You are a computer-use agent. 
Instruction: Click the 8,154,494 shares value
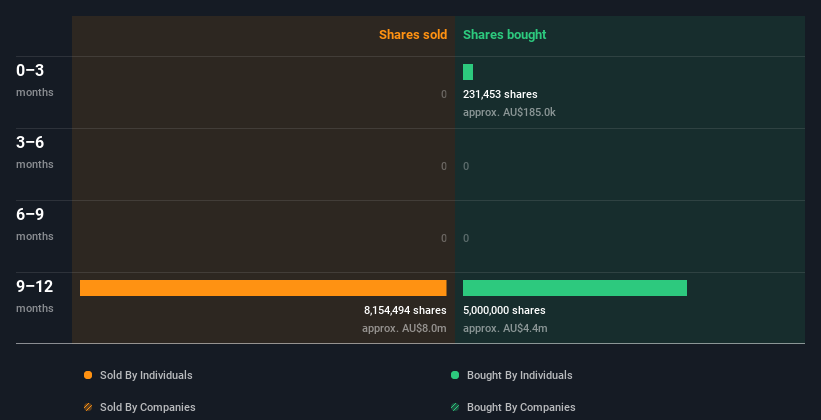coord(405,311)
